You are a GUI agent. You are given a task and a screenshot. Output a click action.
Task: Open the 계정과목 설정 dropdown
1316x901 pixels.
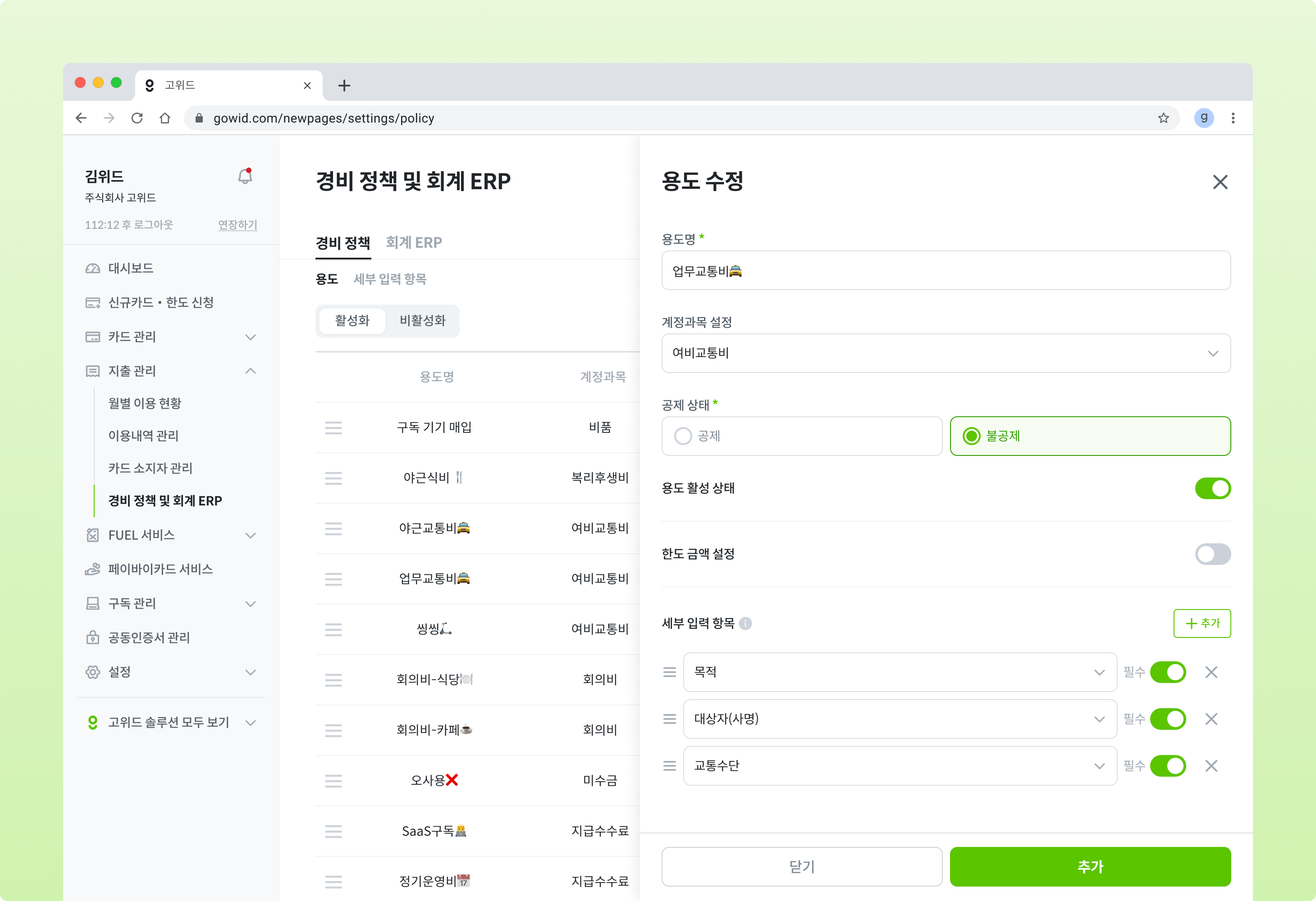point(946,353)
